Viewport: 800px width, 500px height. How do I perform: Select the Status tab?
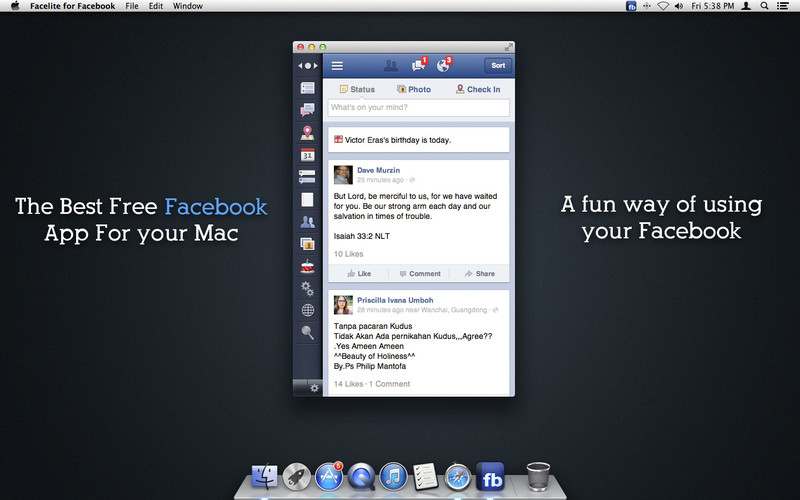click(x=357, y=89)
